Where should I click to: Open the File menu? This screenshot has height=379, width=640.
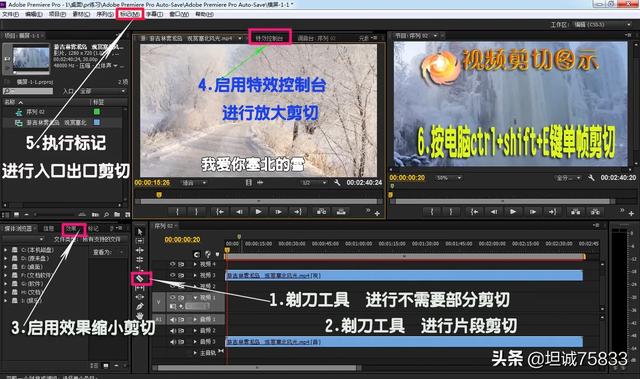(10, 14)
